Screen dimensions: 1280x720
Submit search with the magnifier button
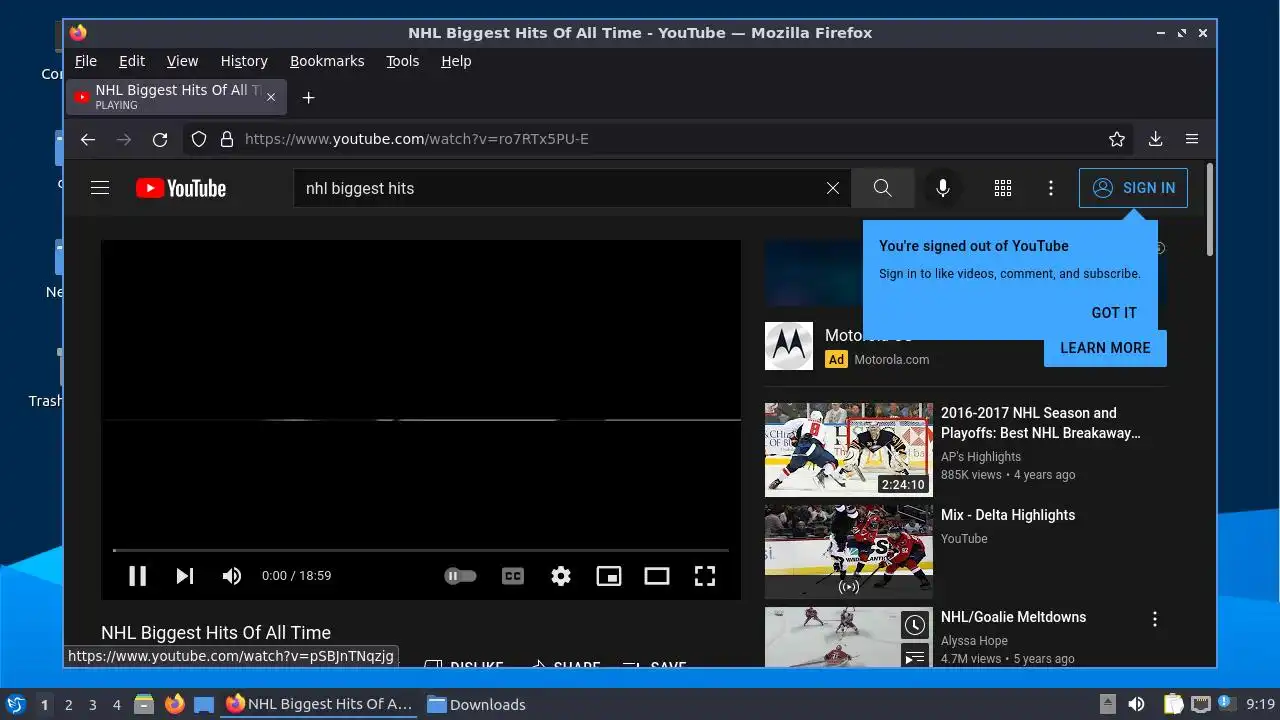click(x=882, y=188)
